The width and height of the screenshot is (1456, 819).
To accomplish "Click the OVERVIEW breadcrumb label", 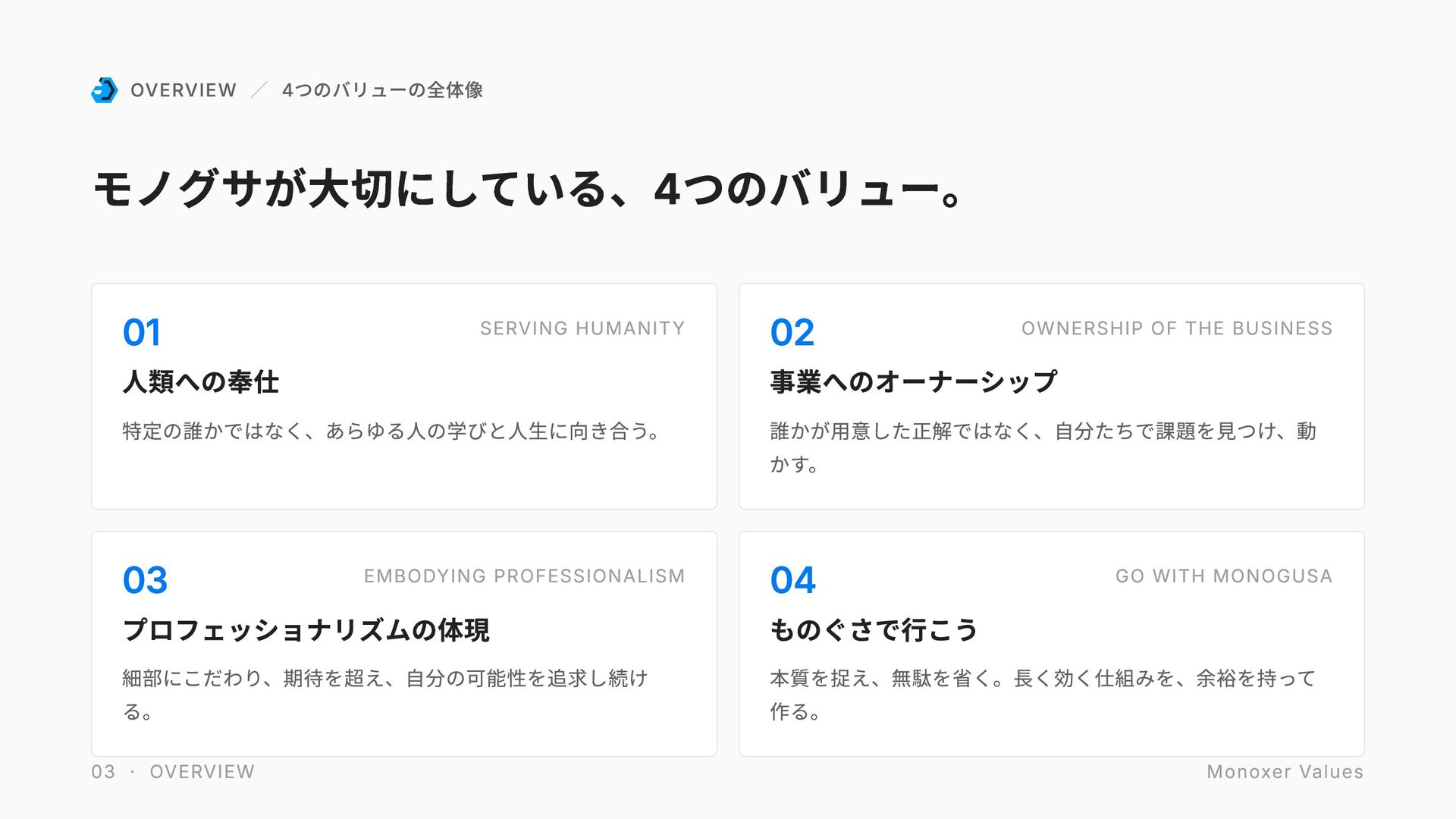I will point(184,90).
